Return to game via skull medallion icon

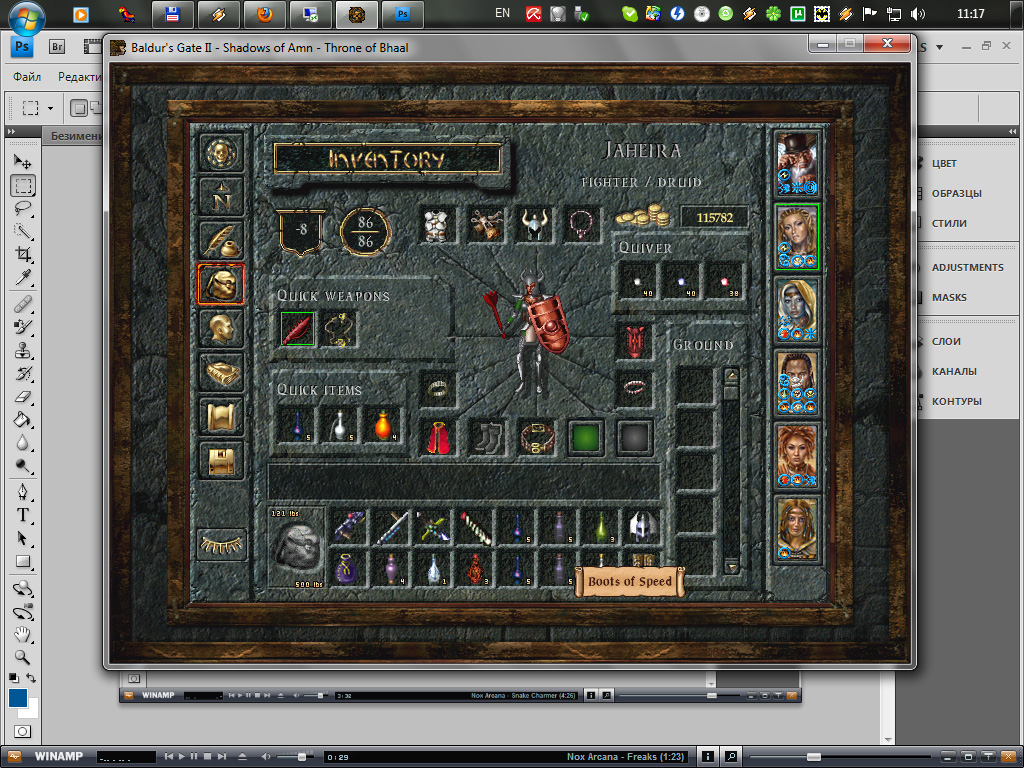point(221,153)
